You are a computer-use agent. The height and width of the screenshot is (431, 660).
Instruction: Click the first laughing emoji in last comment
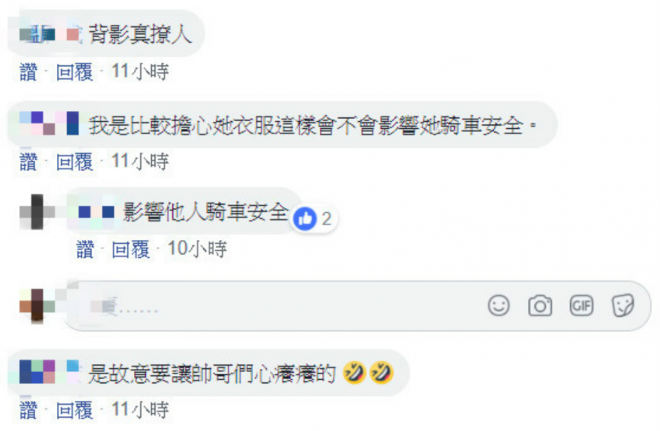354,372
